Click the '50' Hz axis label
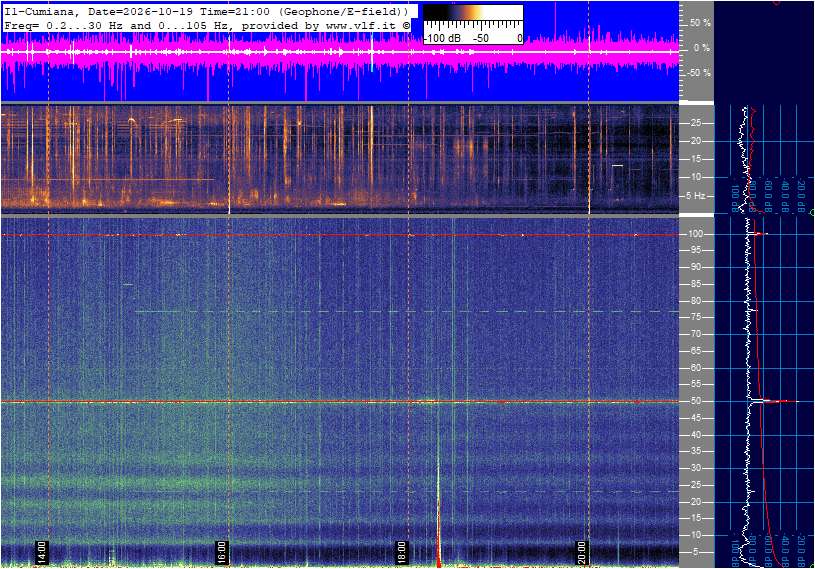815x569 pixels. click(695, 401)
